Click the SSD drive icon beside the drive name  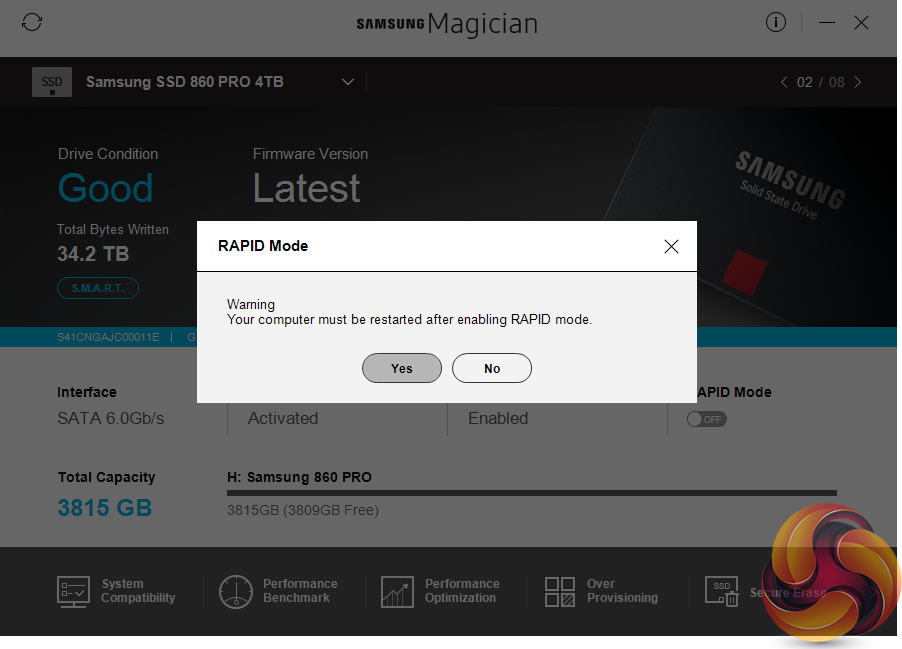pos(51,82)
